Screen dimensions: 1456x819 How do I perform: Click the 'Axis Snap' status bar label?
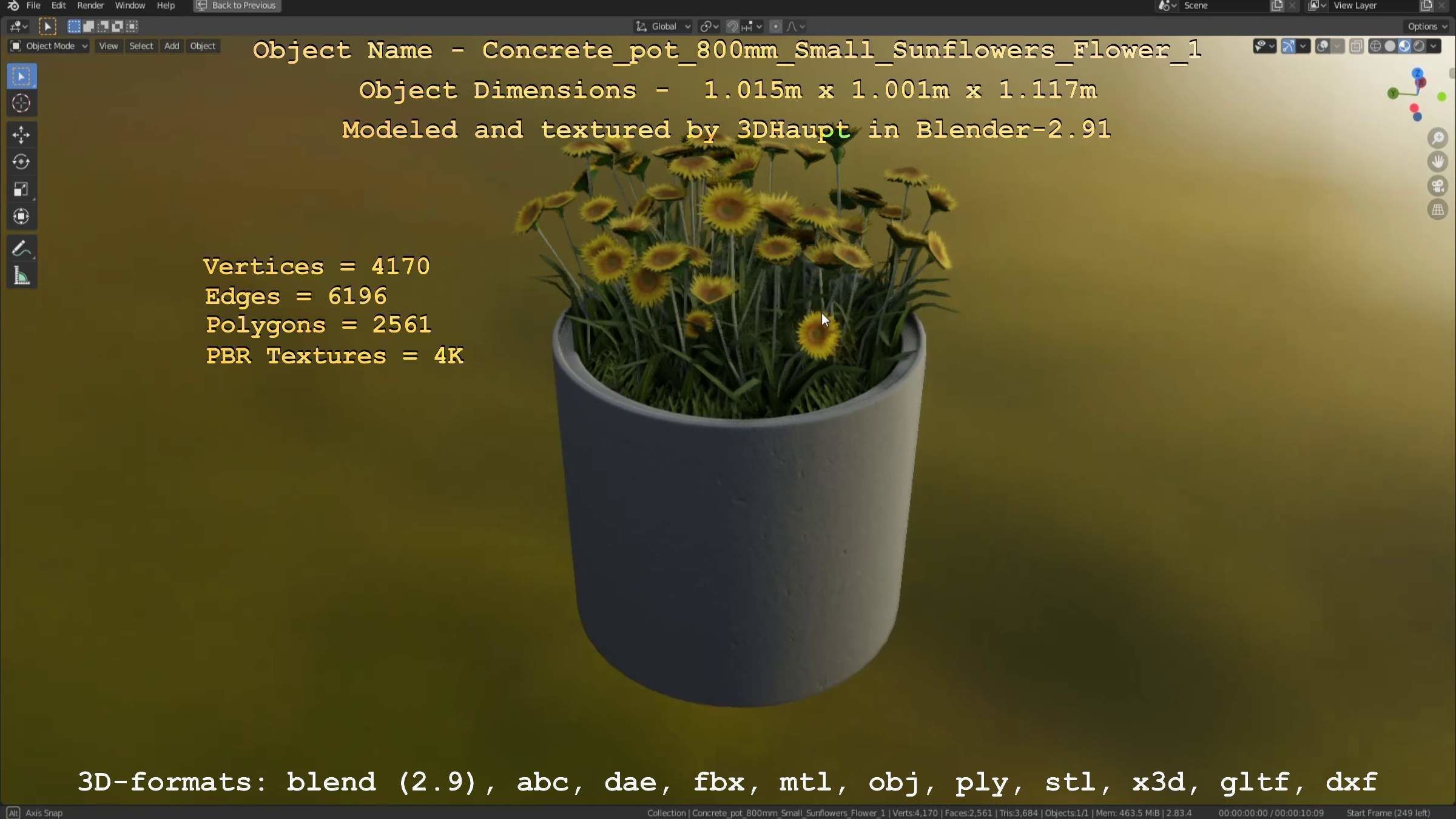tap(44, 813)
